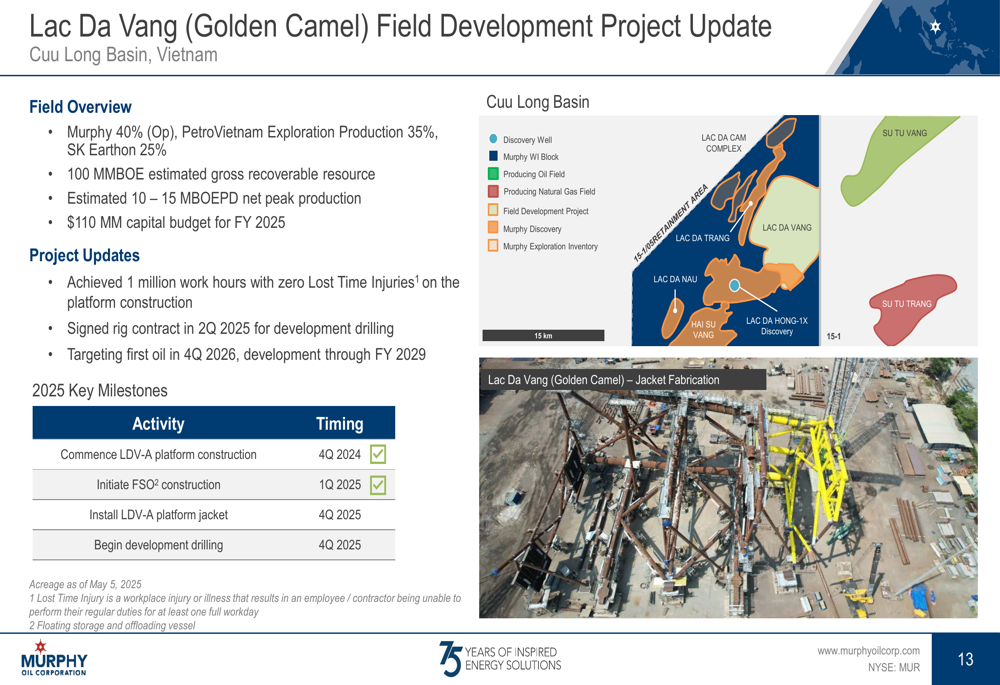Viewport: 1000px width, 685px height.
Task: Click the LAC DA CAM COMPLEX map label
Action: click(x=724, y=143)
